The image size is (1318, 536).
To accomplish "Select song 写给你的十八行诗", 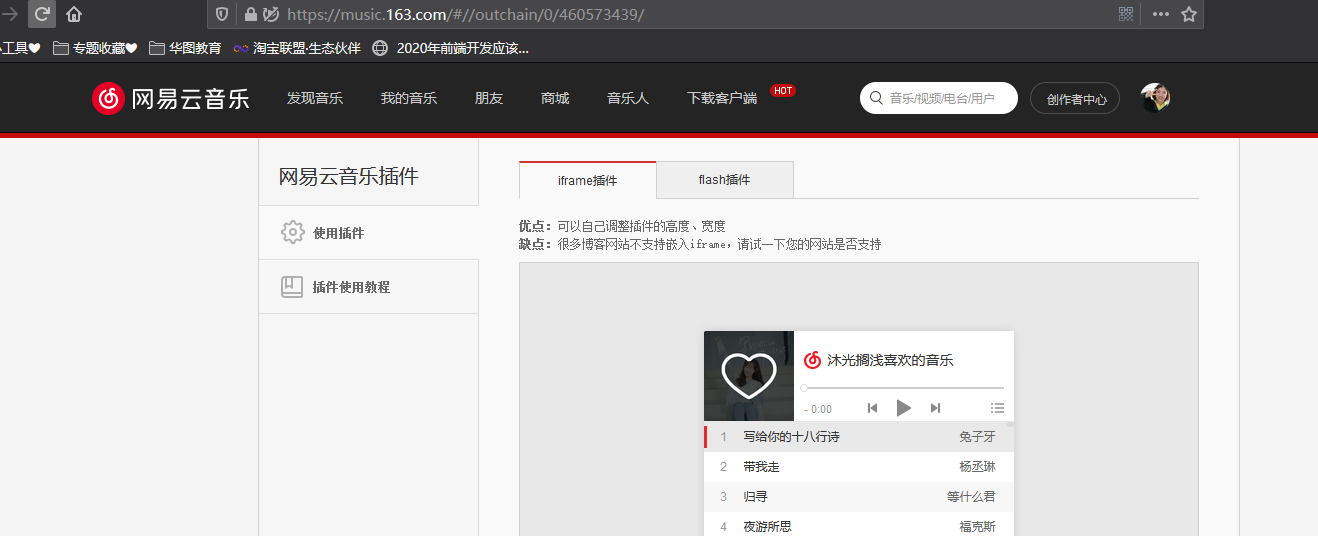I will (791, 437).
